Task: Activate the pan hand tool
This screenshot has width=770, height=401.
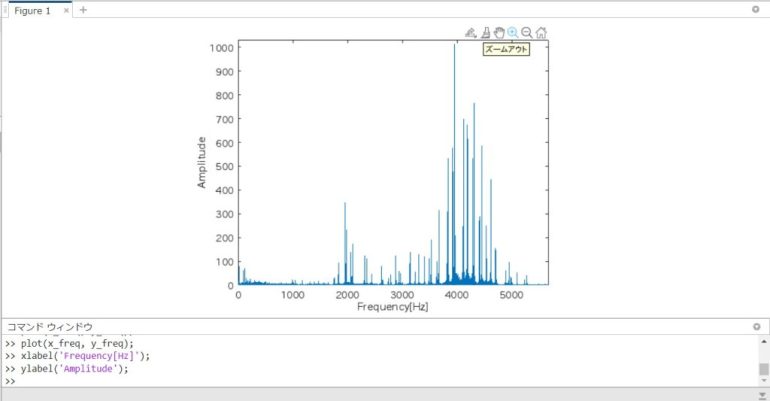Action: coord(499,32)
